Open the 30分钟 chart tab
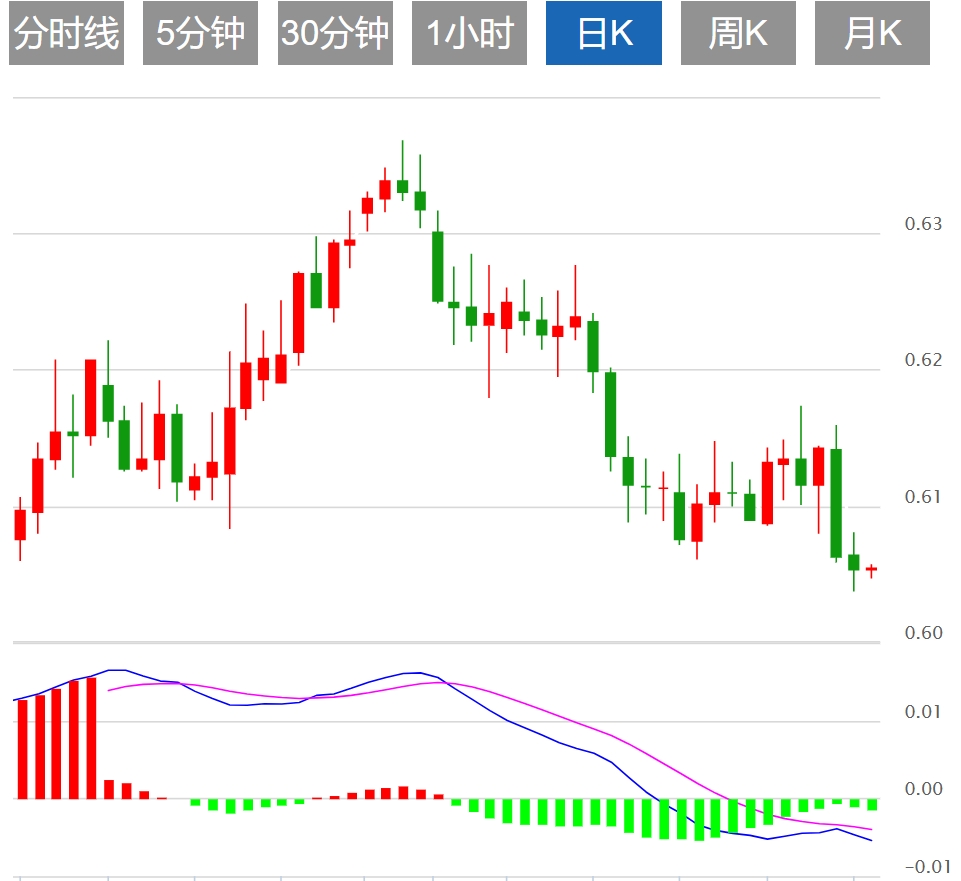 click(335, 33)
